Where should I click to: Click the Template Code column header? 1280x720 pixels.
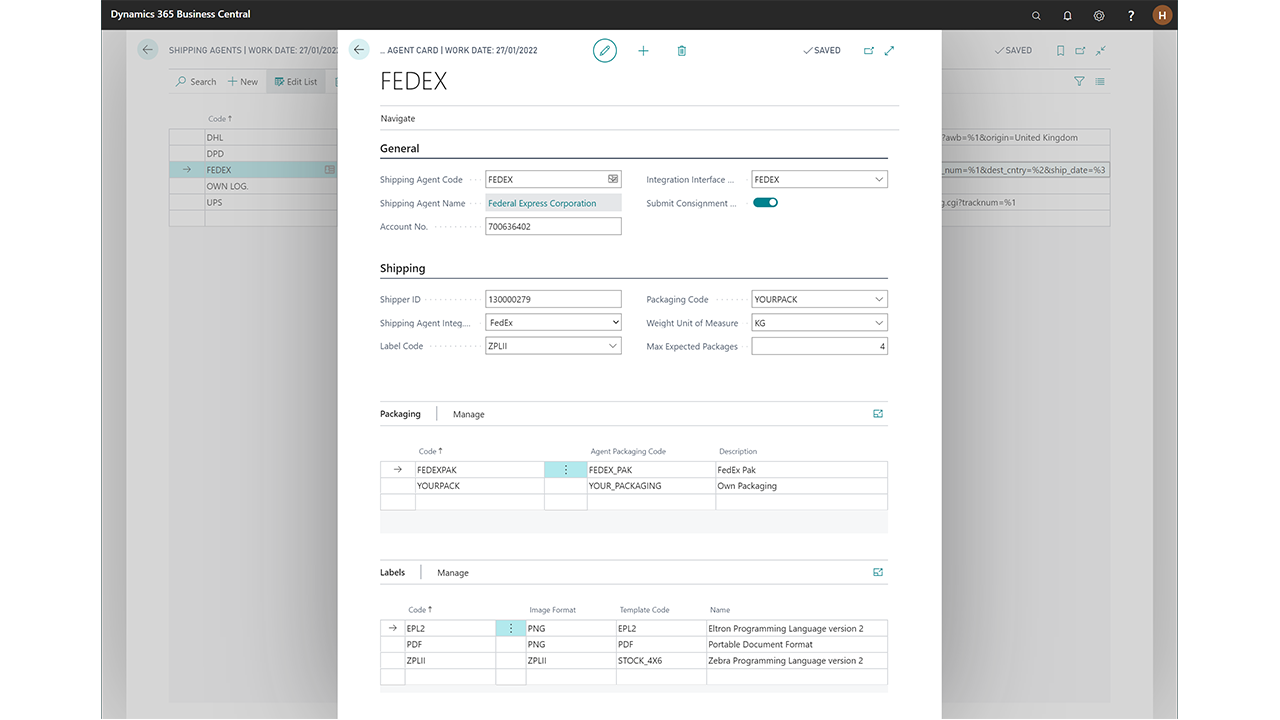coord(644,609)
